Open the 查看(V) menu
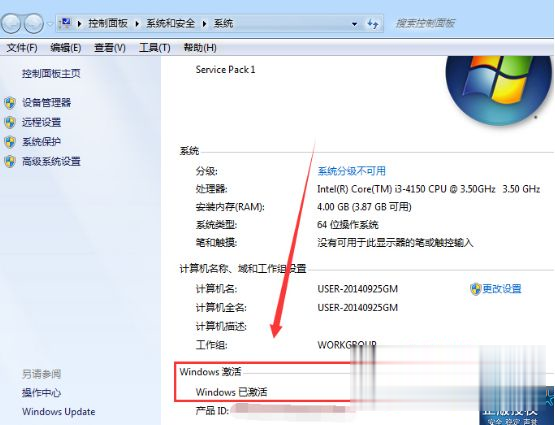555x425 pixels. pyautogui.click(x=110, y=47)
